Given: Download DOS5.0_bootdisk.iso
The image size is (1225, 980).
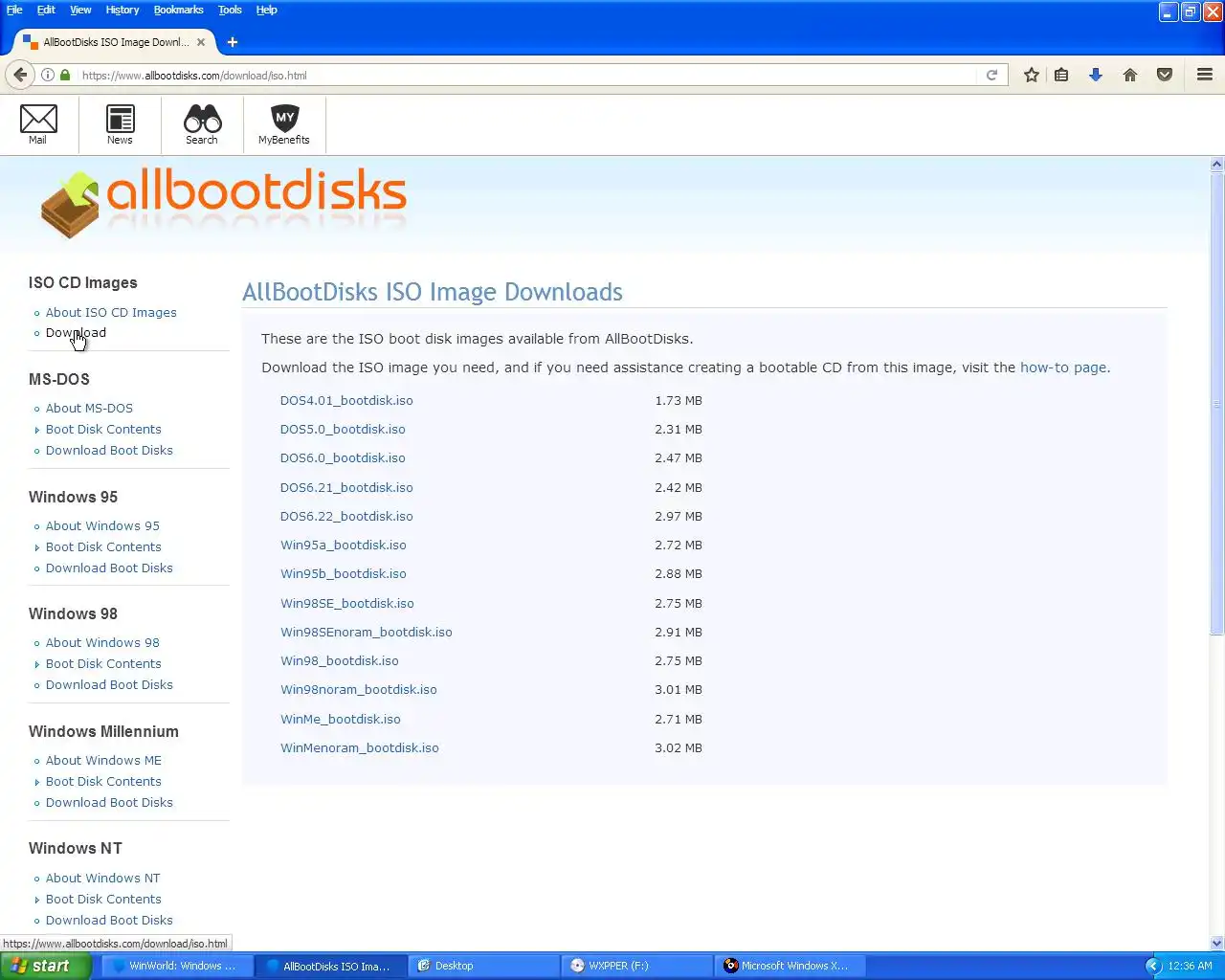Looking at the screenshot, I should point(343,429).
